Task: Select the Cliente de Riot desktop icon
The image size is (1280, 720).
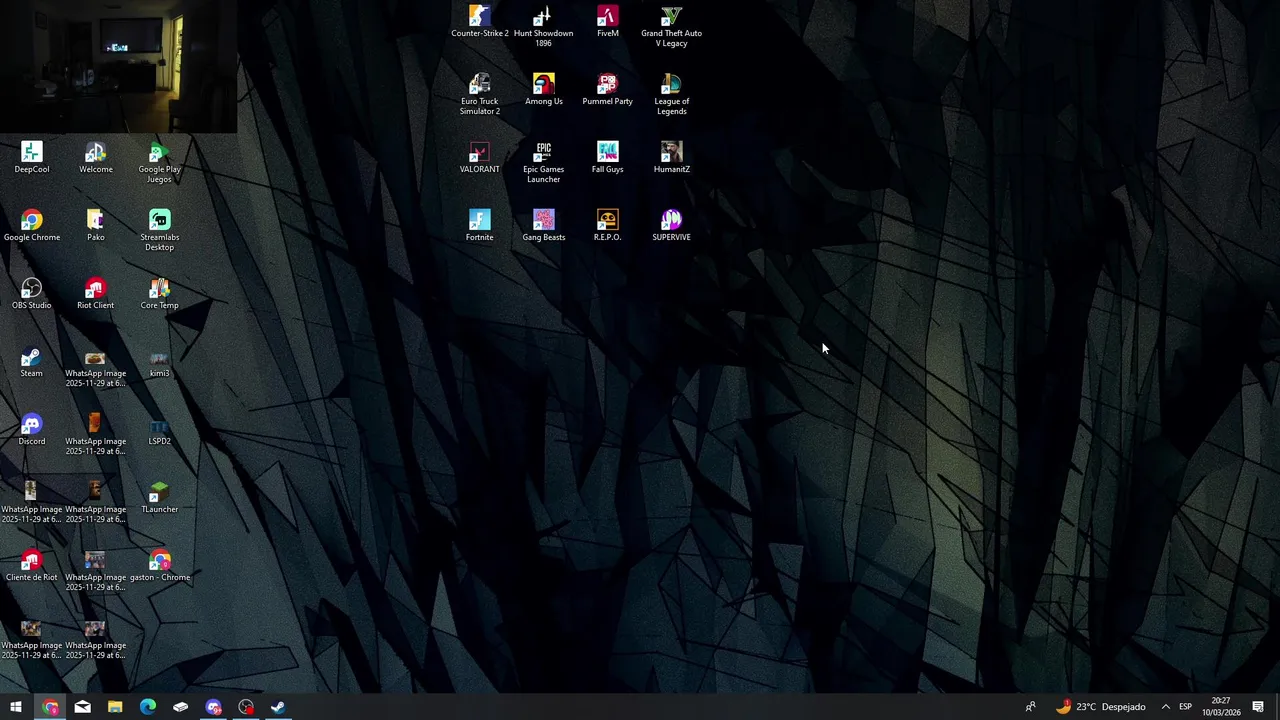Action: [32, 565]
